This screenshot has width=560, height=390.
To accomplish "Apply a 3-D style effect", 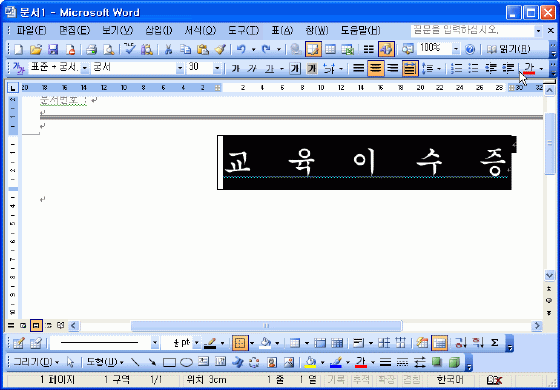I will click(x=454, y=363).
